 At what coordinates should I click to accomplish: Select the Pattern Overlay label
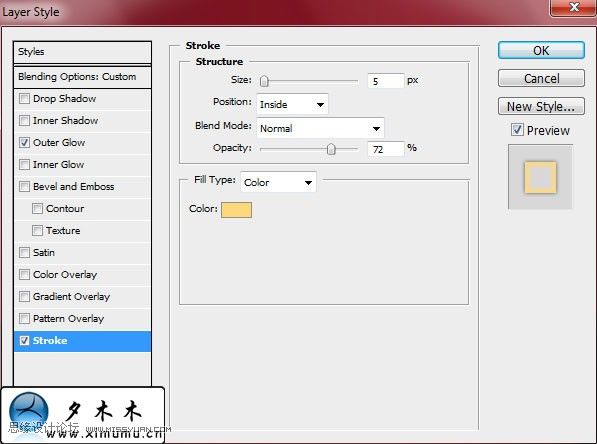point(69,318)
